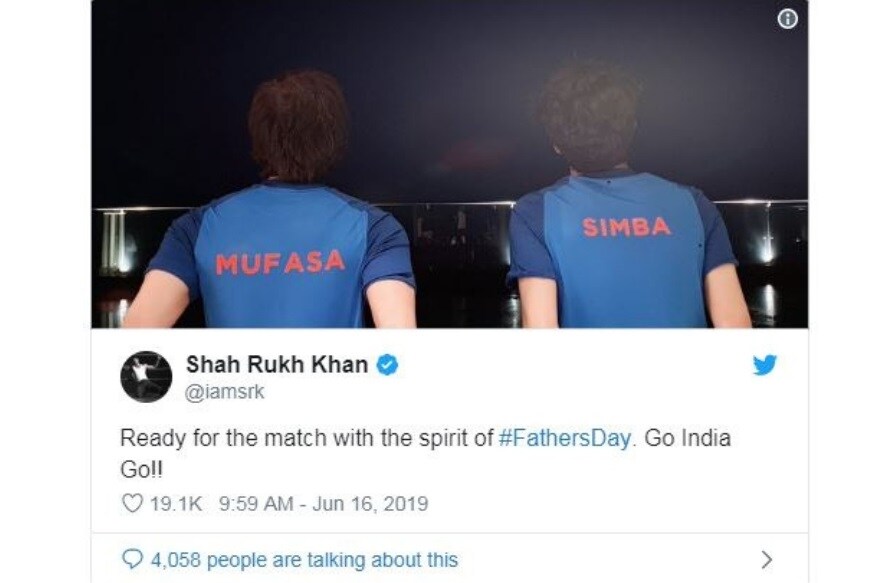Click the Shah Rukh Khan display name

coord(277,364)
